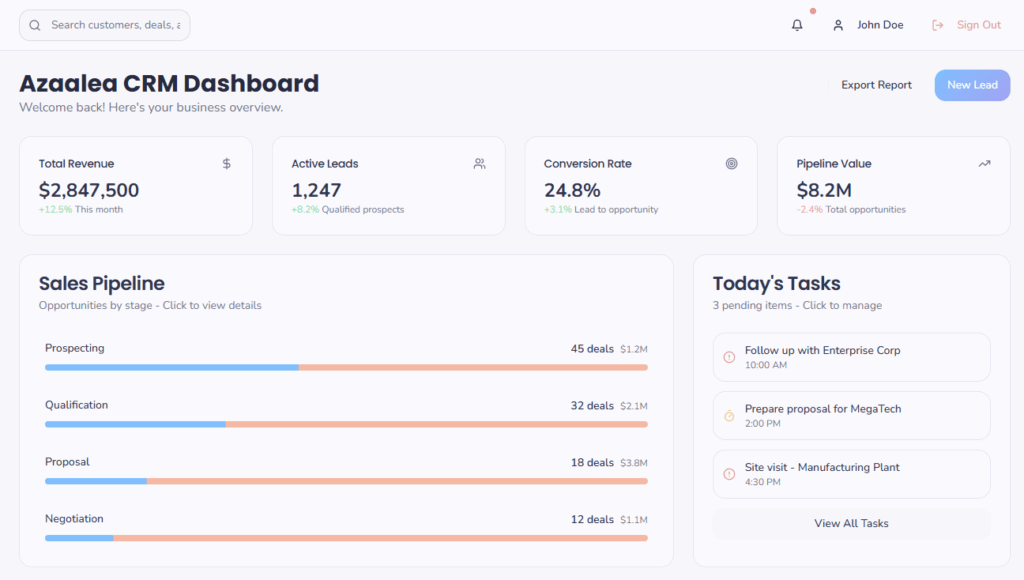Click the alert icon on Enterprise Corp task
The height and width of the screenshot is (580, 1024).
729,357
